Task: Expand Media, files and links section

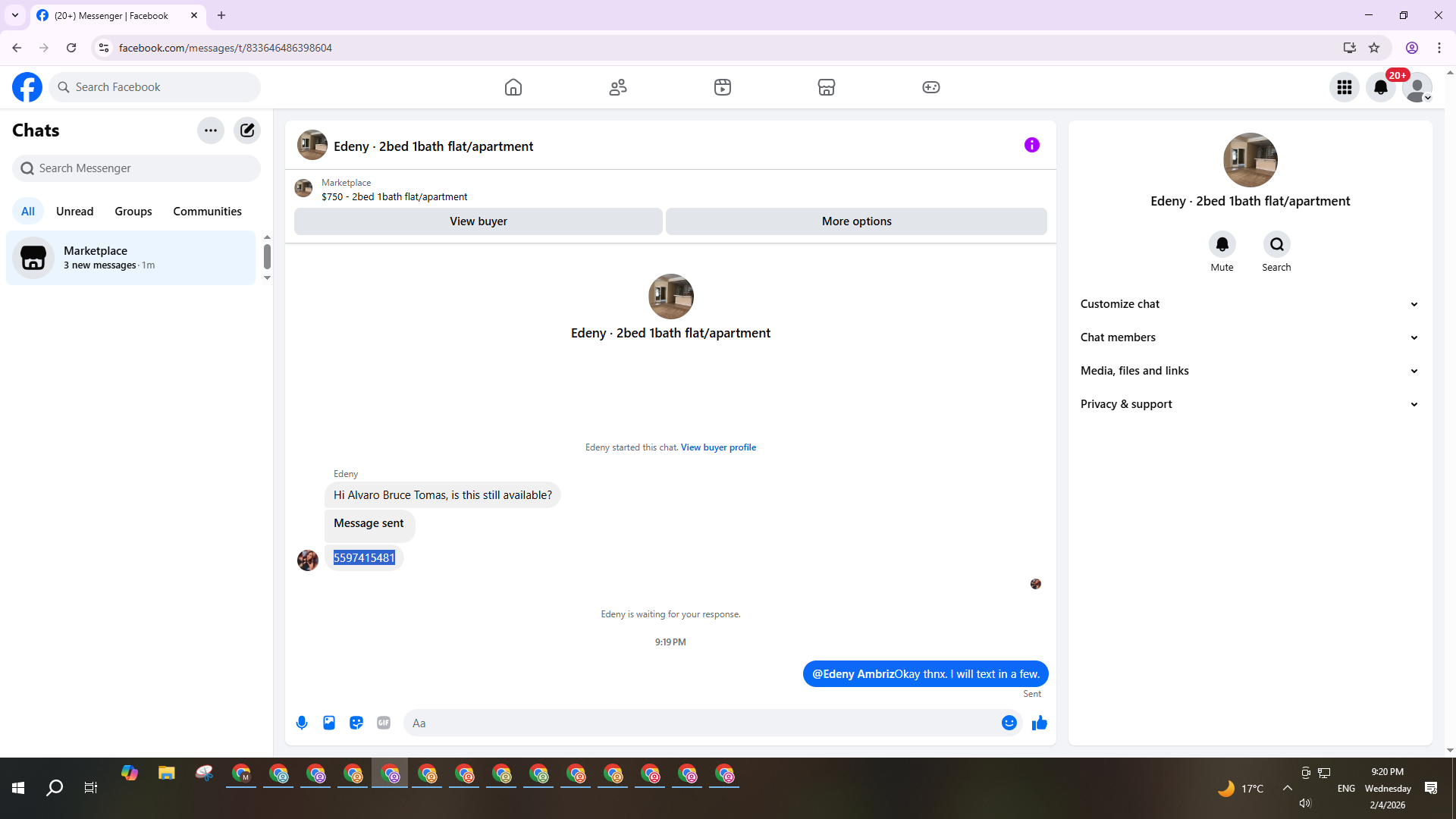Action: 1250,371
